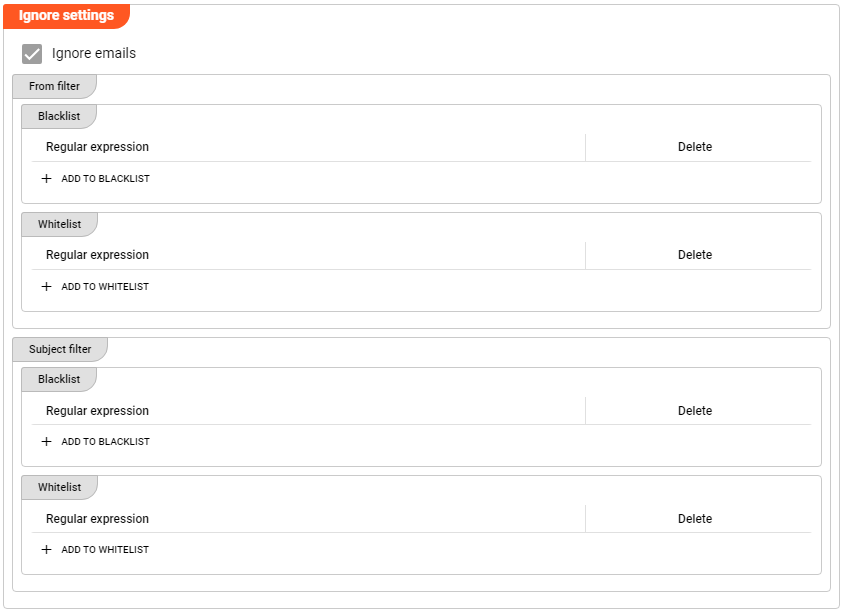Click Delete column header in From filter Whitelist
This screenshot has height=610, width=842.
(695, 255)
